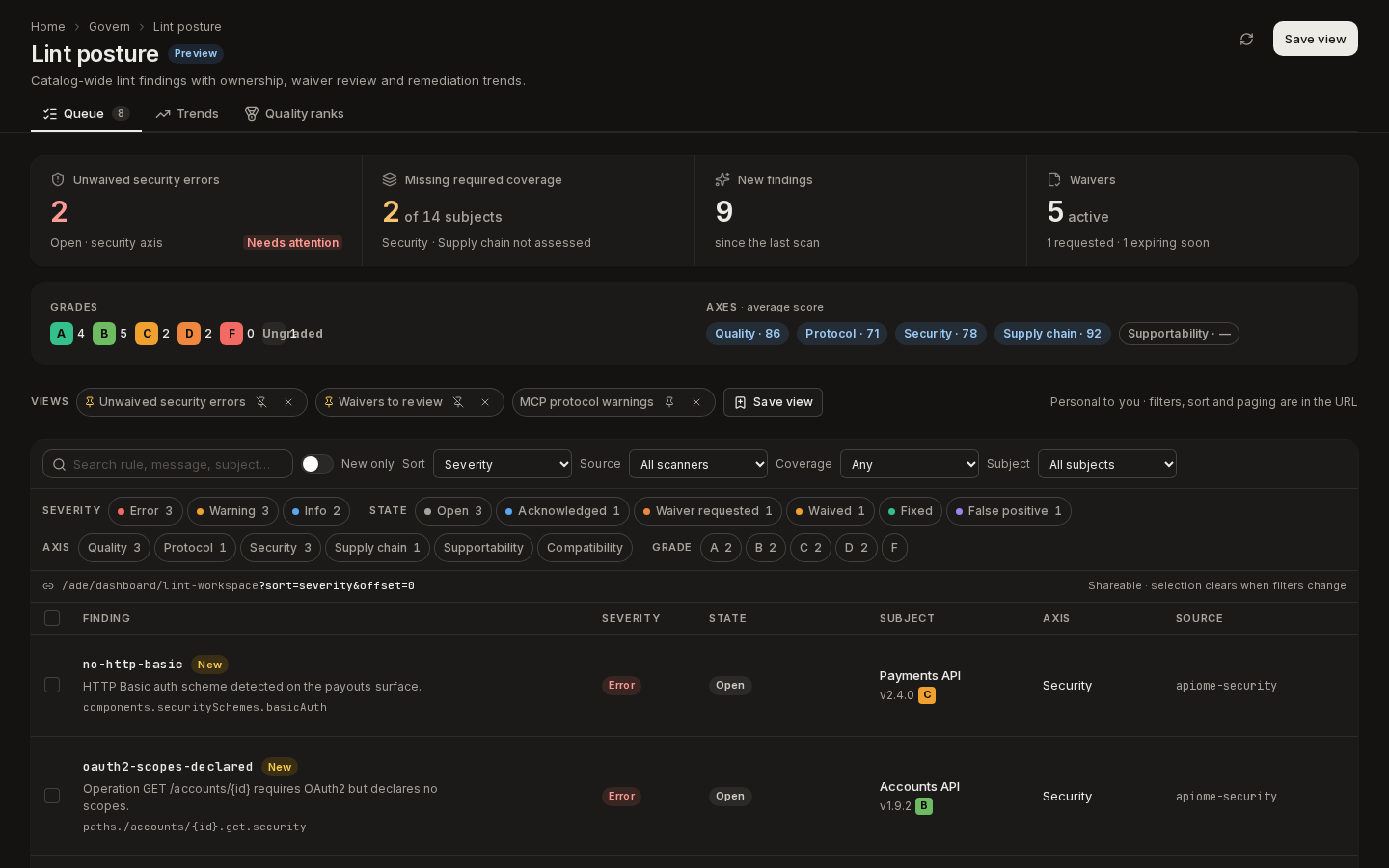Select the False positive state filter chip
1389x868 pixels.
click(1009, 511)
